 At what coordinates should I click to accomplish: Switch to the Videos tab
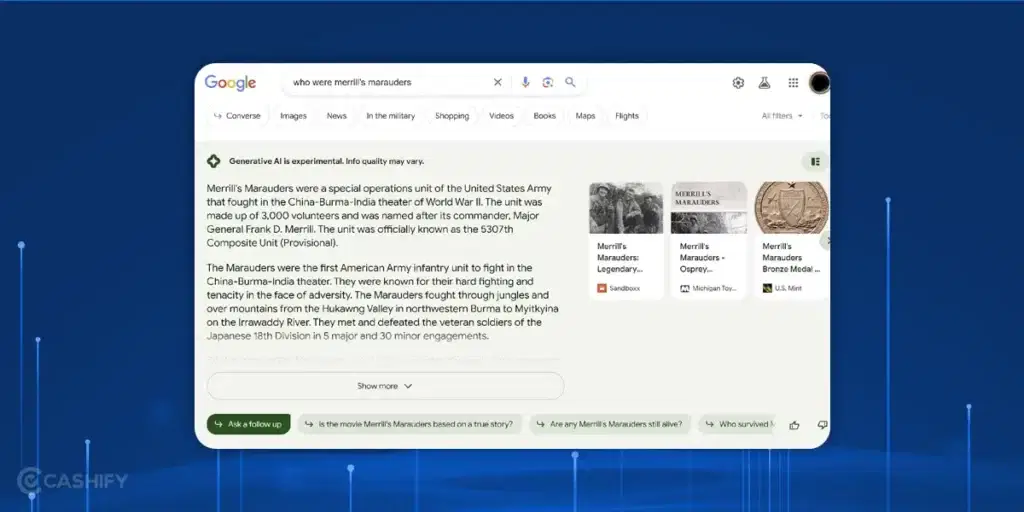(x=501, y=116)
